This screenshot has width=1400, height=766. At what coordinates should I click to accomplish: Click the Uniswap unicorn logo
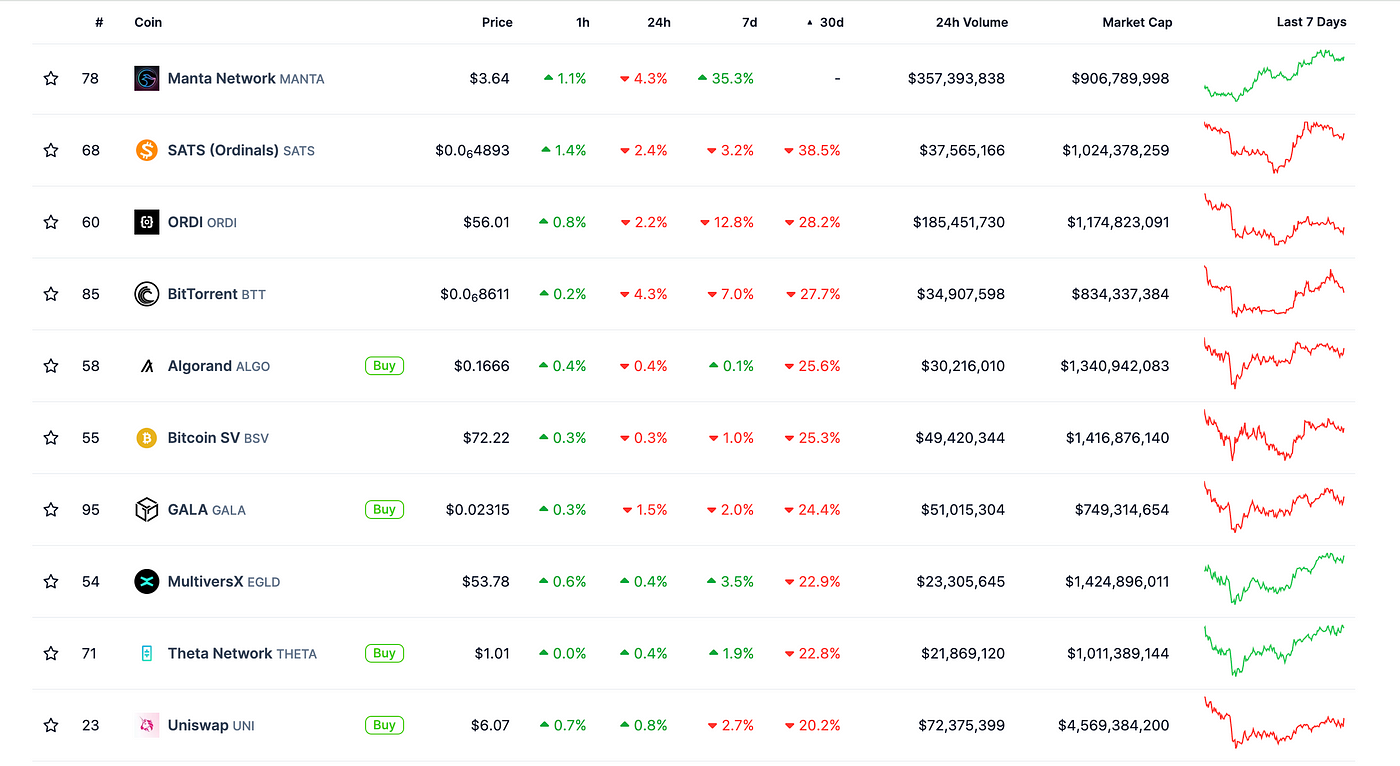[x=147, y=725]
